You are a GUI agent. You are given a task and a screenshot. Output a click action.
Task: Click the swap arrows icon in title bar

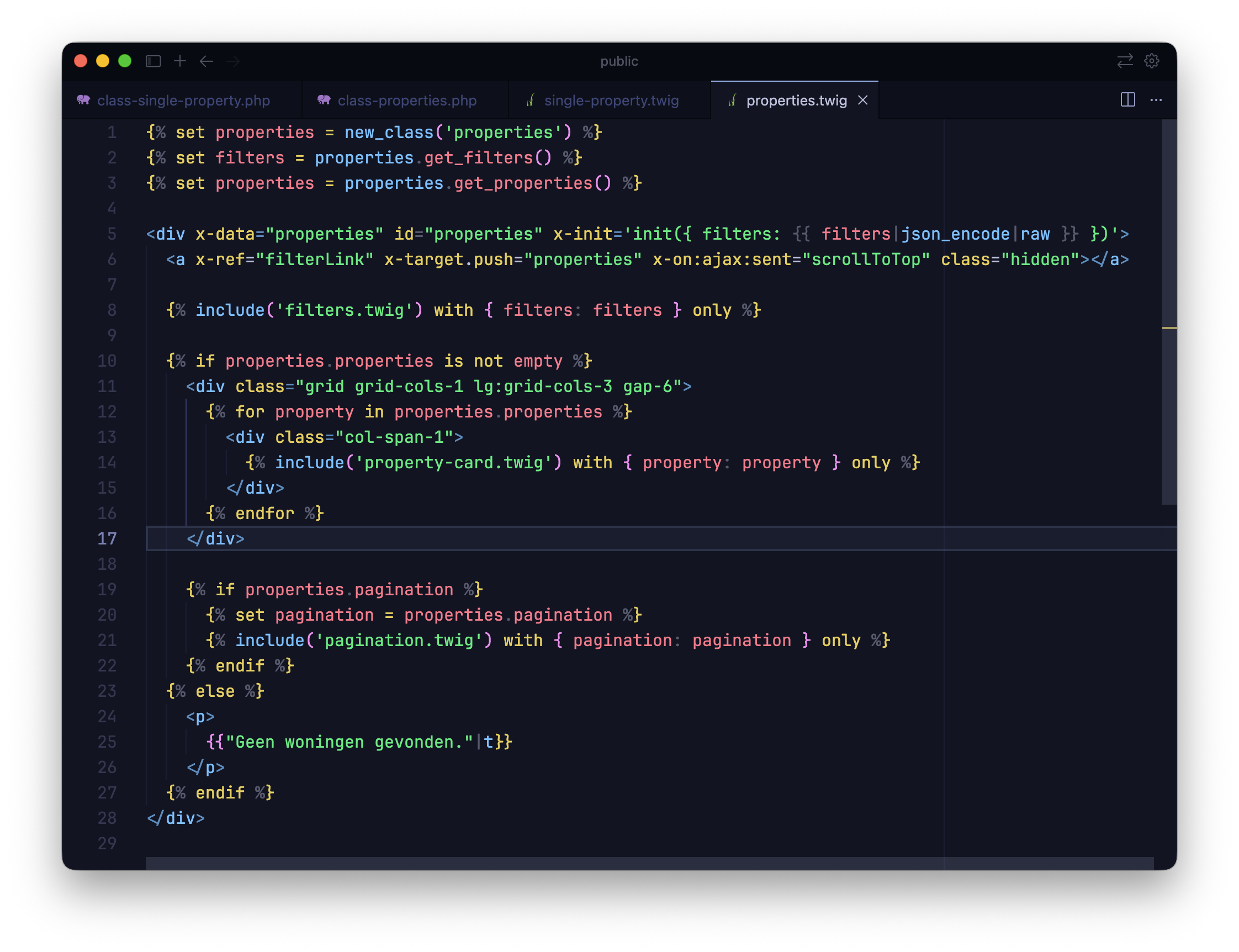(1125, 61)
